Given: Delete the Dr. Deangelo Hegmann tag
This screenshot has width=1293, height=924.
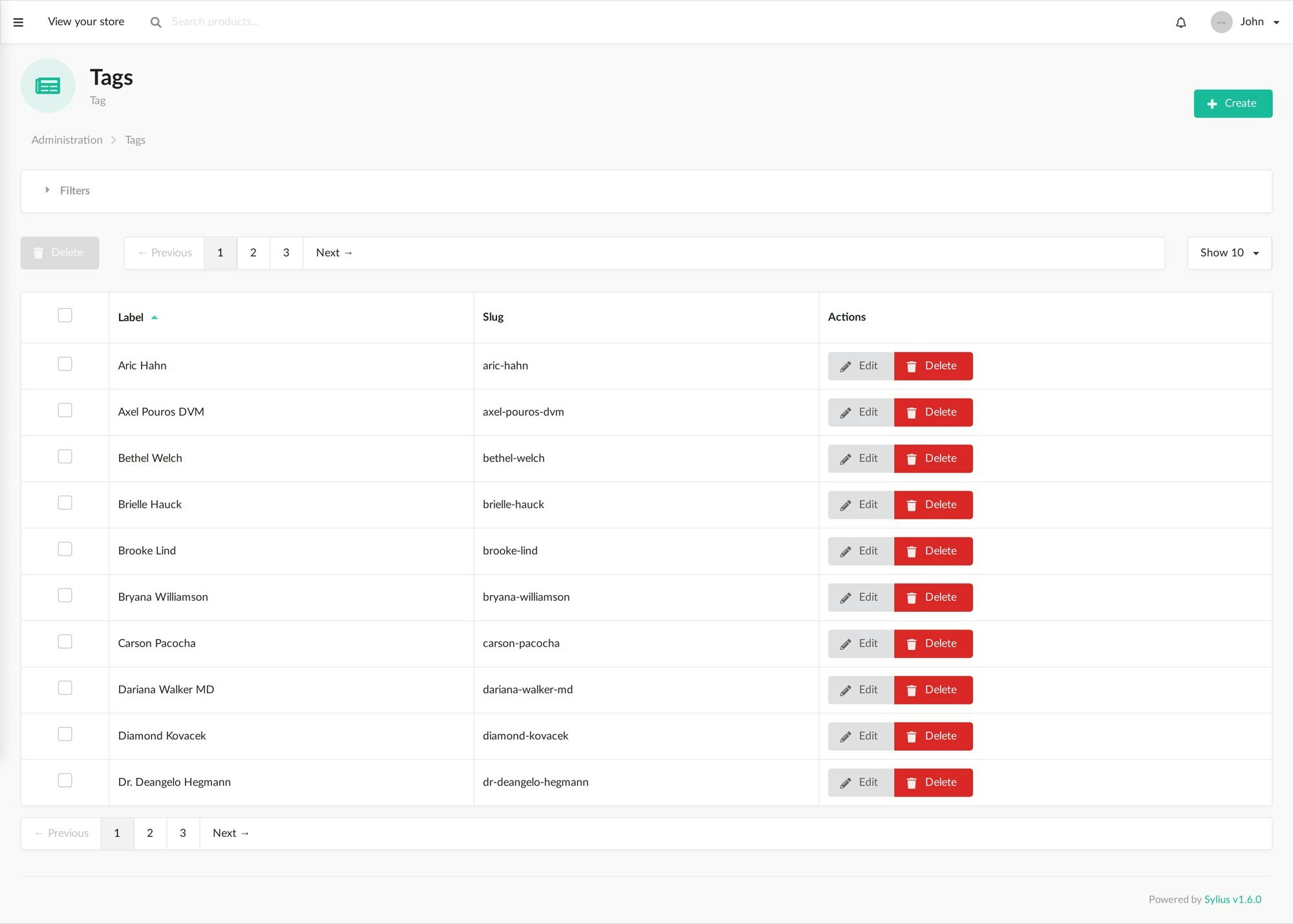Looking at the screenshot, I should pos(933,782).
